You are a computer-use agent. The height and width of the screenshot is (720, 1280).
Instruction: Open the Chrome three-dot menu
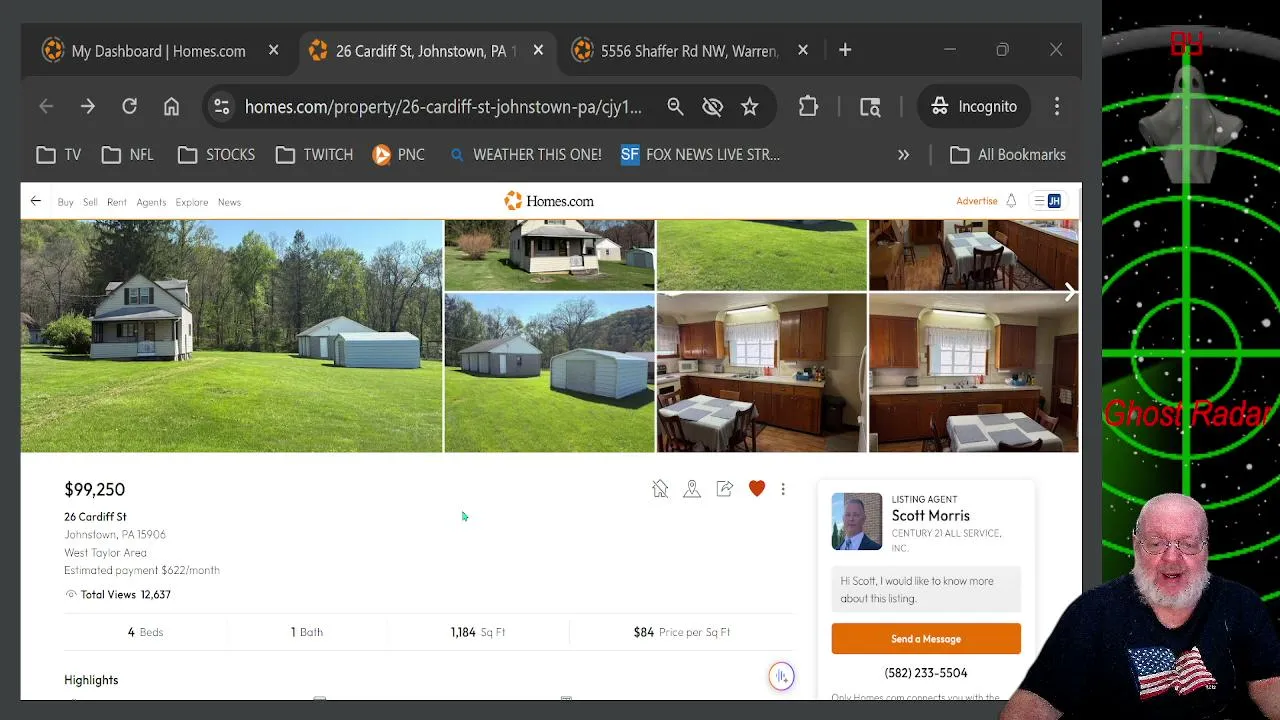tap(1057, 106)
